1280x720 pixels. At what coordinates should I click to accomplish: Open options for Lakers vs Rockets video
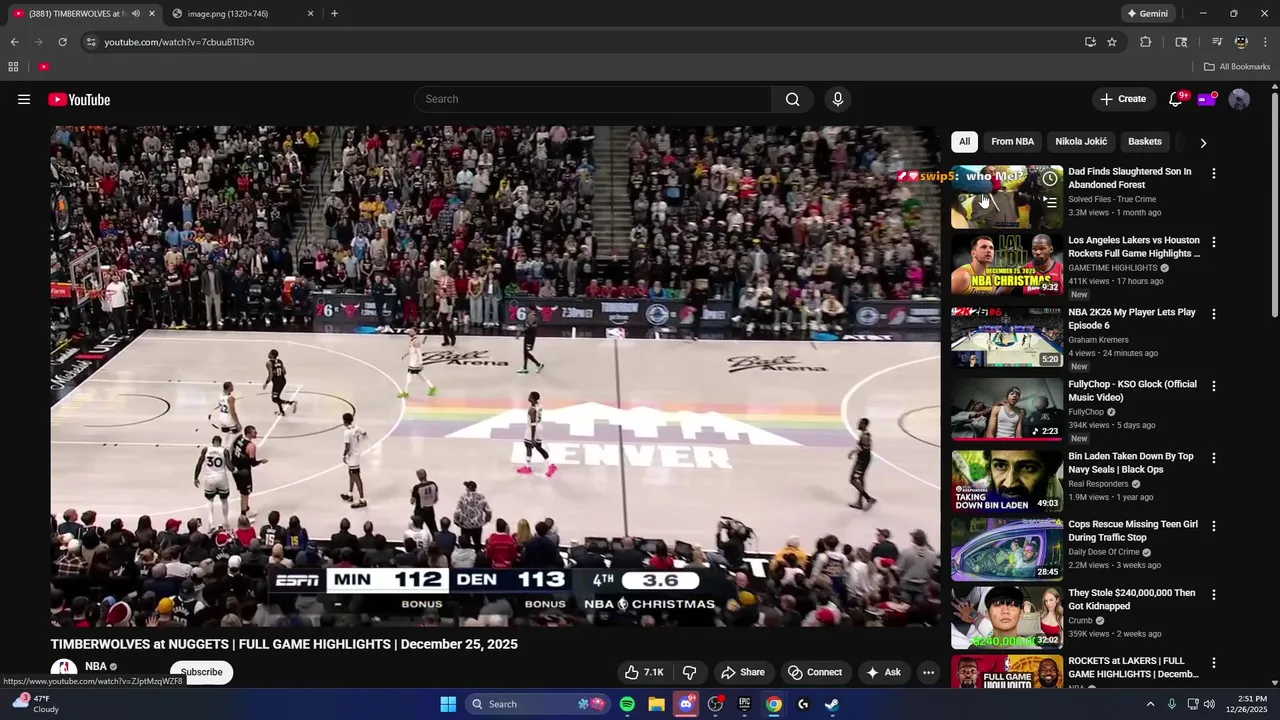pyautogui.click(x=1214, y=242)
